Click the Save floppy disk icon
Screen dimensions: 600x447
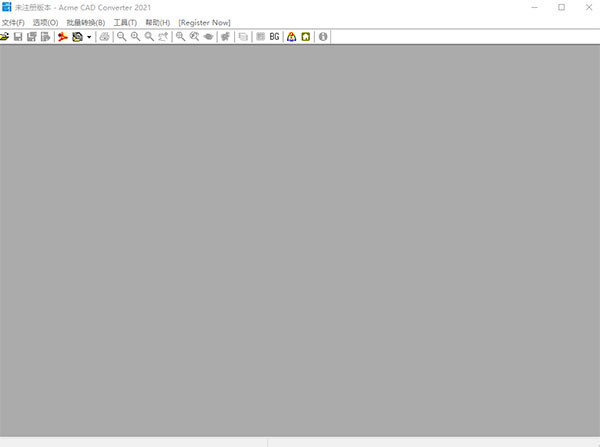tap(18, 37)
